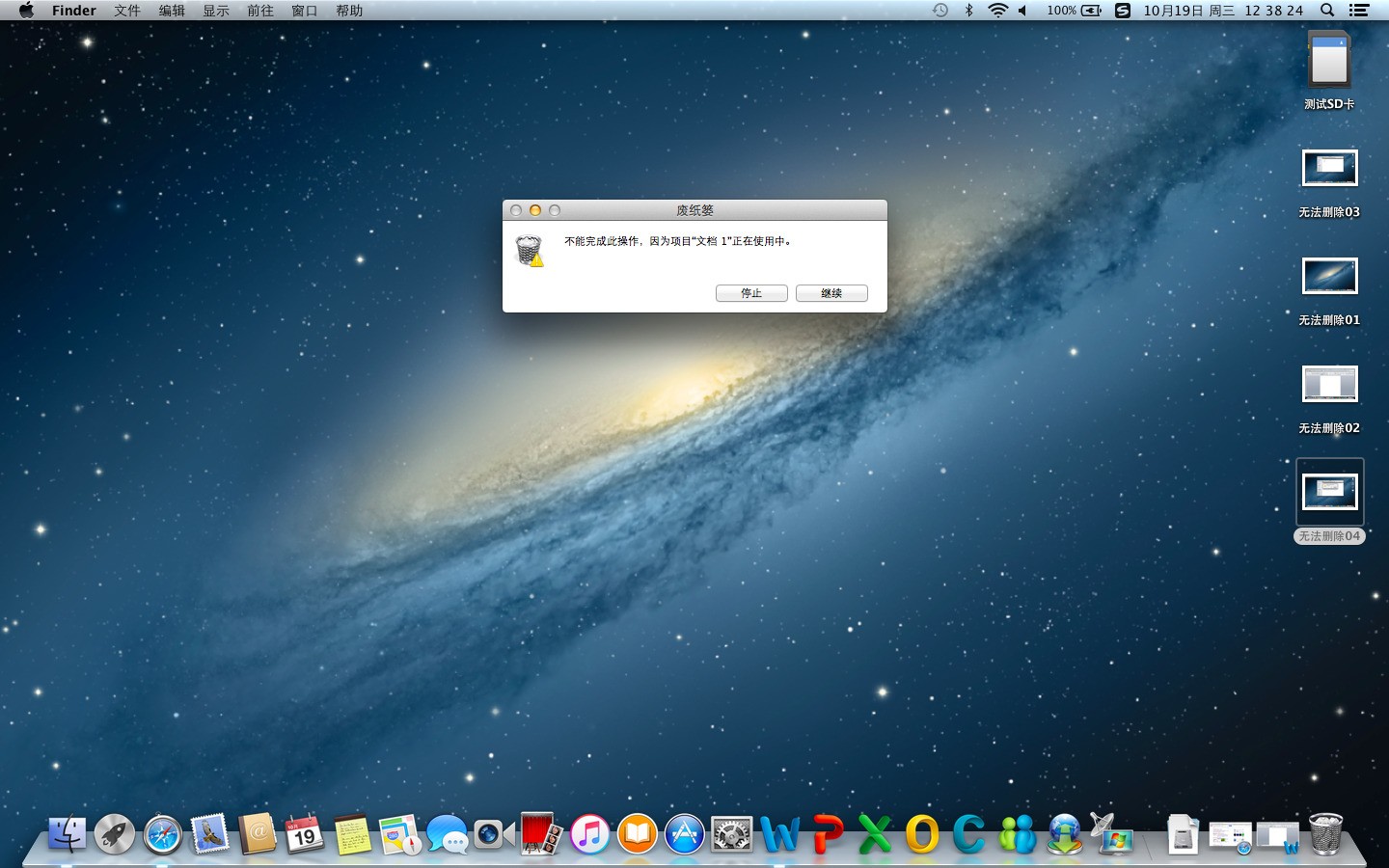Screen dimensions: 1389x868
Task: Click the Sogou input method icon
Action: coord(1123,11)
